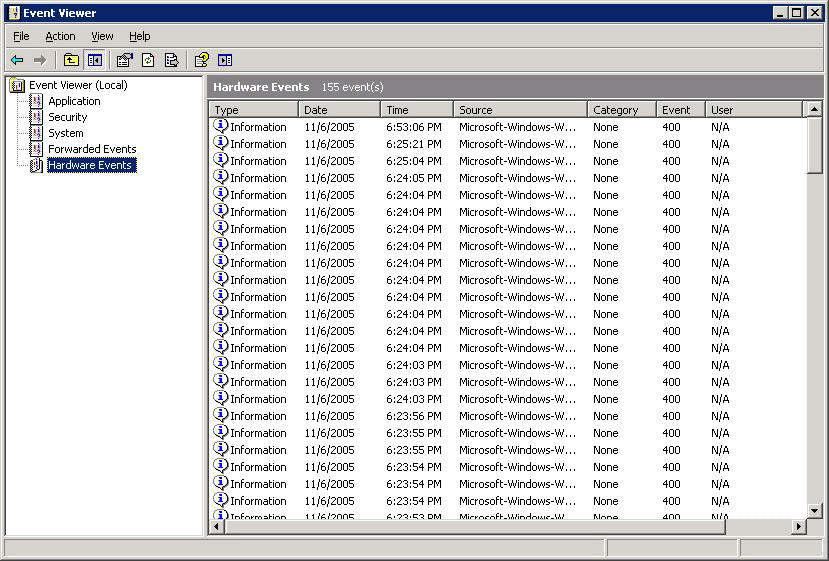The image size is (829, 561).
Task: Click the Show/Hide Action Pane icon
Action: tap(225, 60)
